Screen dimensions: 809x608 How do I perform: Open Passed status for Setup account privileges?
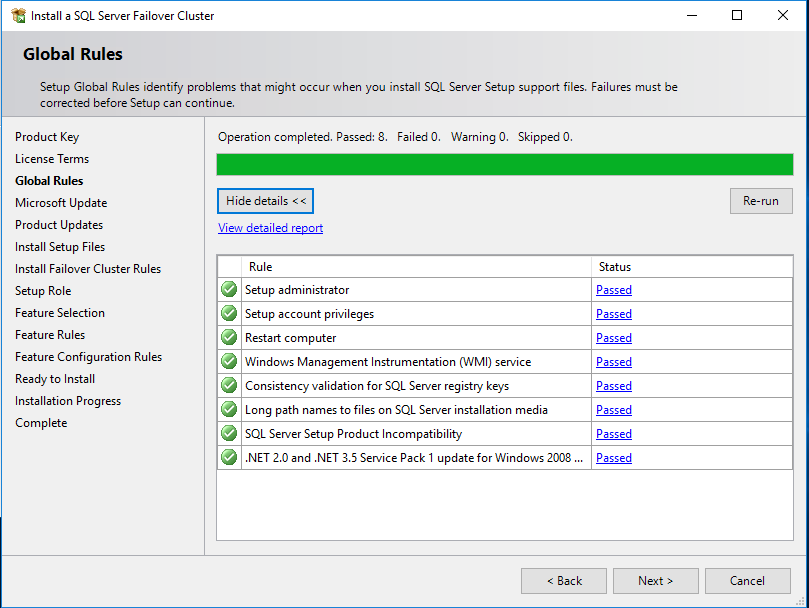613,314
